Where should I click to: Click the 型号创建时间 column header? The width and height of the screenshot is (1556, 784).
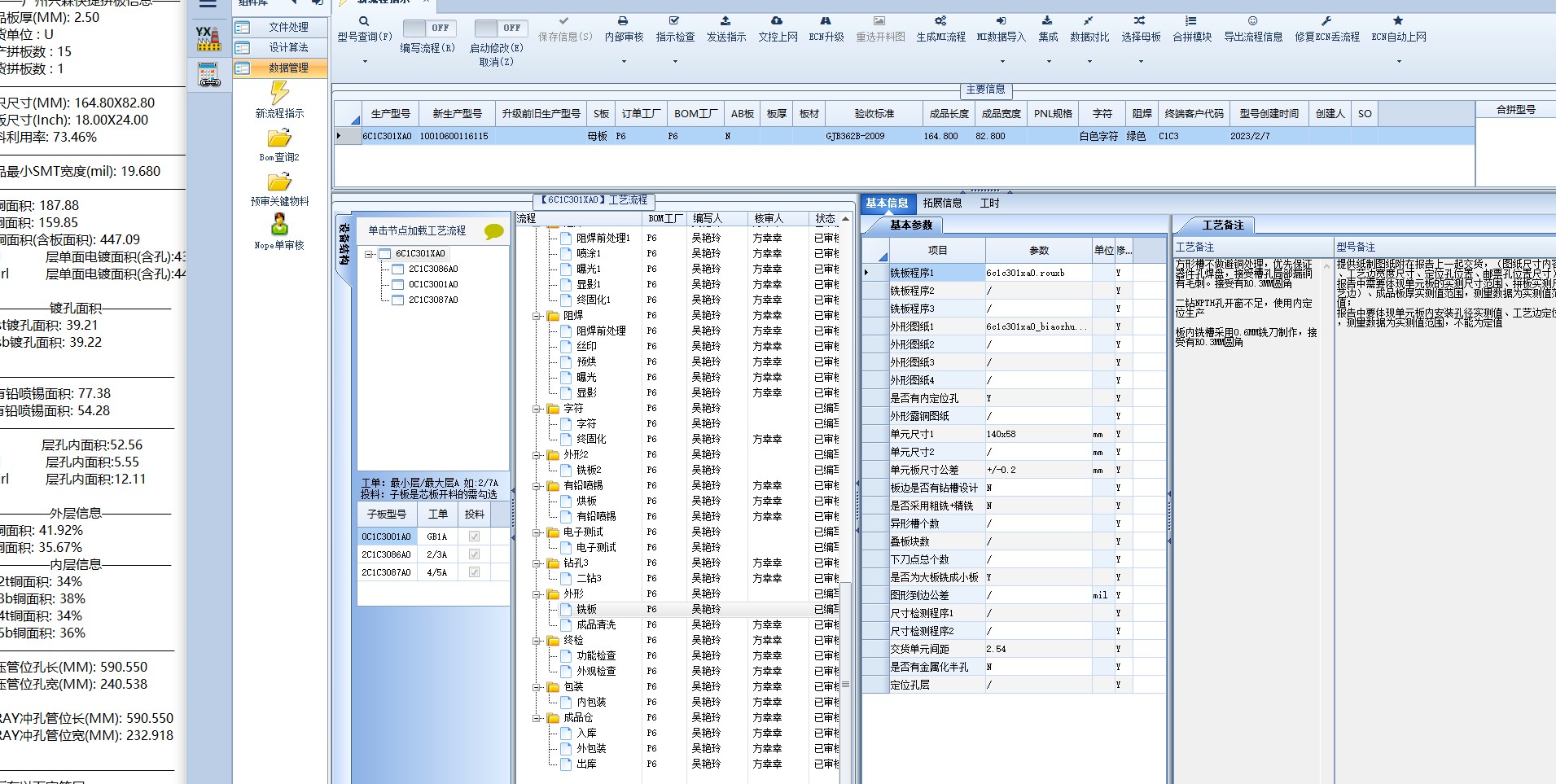pos(1269,113)
